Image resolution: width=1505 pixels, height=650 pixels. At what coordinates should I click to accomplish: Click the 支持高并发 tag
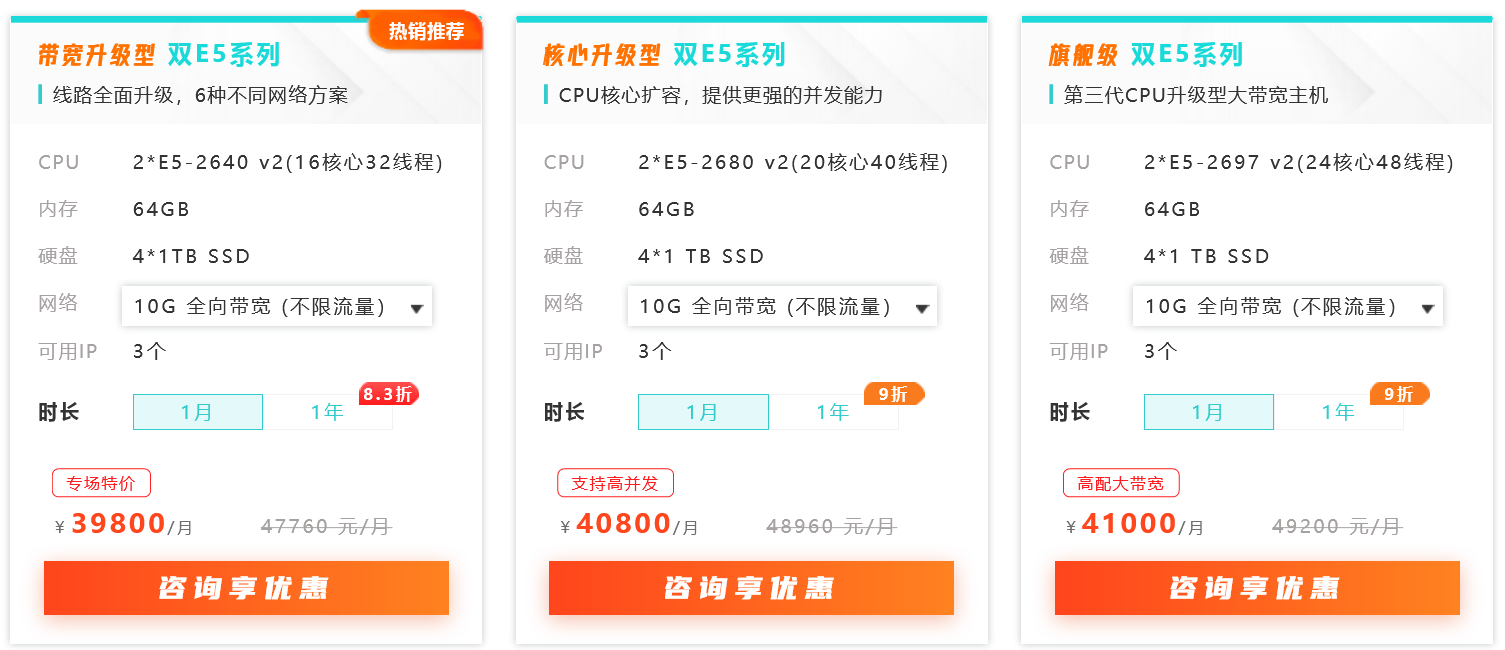[615, 484]
